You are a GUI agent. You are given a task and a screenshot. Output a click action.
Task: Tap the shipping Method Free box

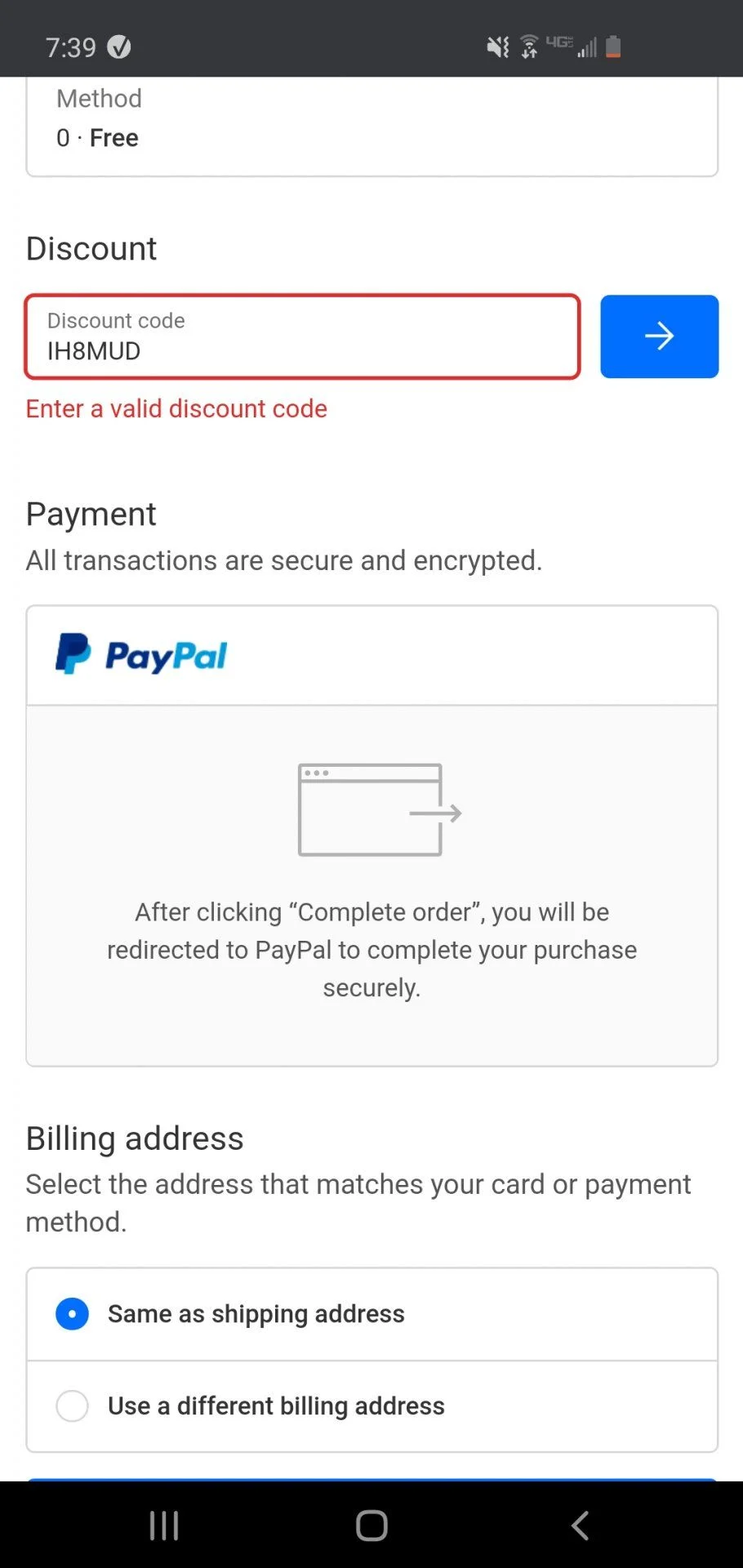(371, 127)
